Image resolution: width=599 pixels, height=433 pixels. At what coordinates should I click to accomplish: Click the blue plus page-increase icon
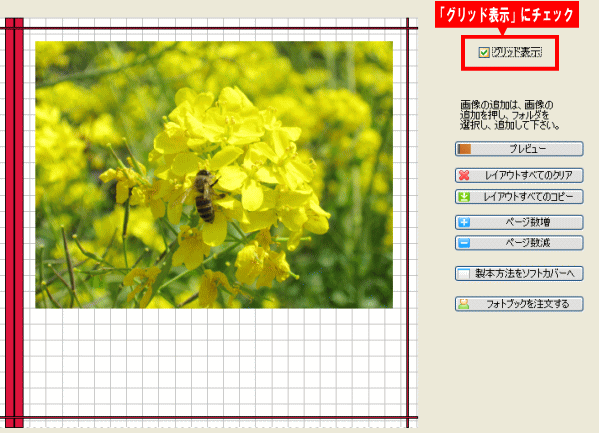coord(464,222)
